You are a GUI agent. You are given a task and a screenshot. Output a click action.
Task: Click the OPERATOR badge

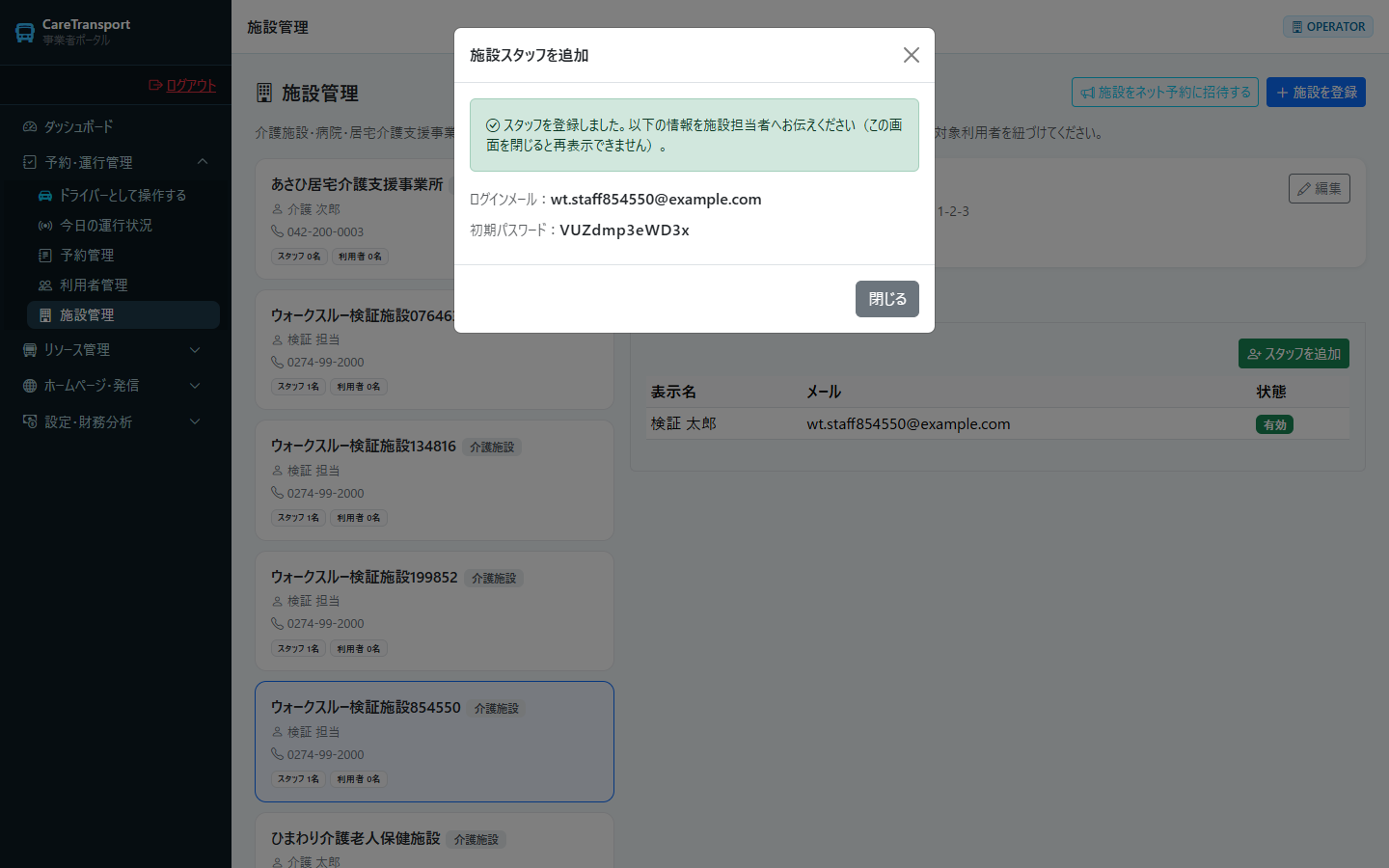(x=1328, y=26)
